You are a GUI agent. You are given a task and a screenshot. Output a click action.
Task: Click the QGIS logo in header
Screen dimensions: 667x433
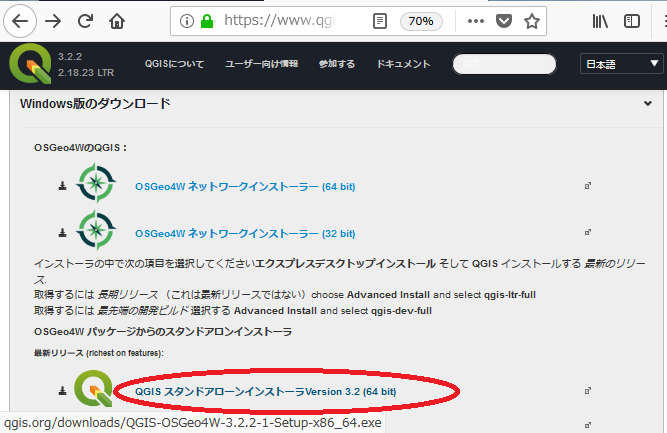pyautogui.click(x=30, y=64)
